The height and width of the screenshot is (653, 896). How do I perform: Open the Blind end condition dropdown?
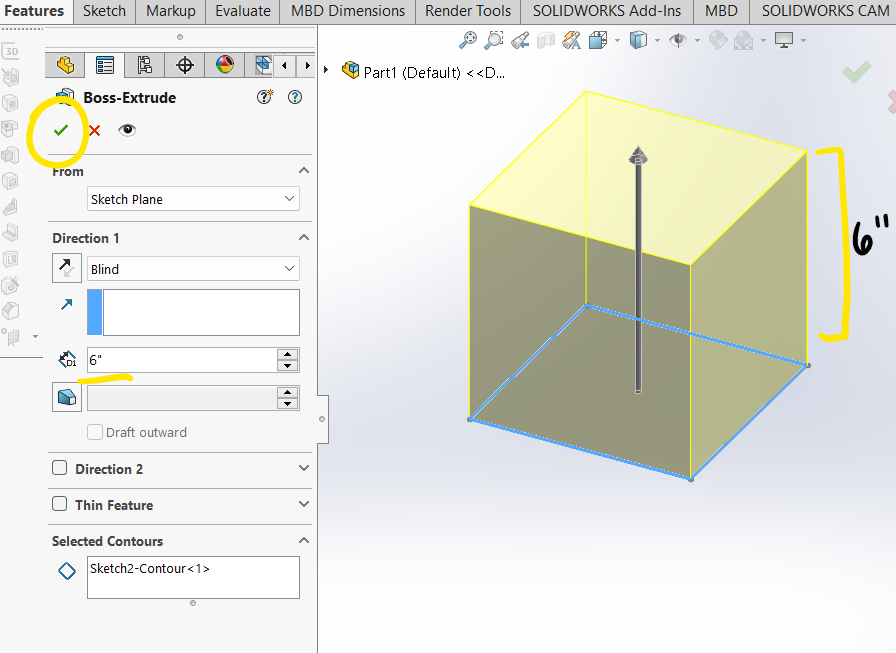pyautogui.click(x=193, y=269)
